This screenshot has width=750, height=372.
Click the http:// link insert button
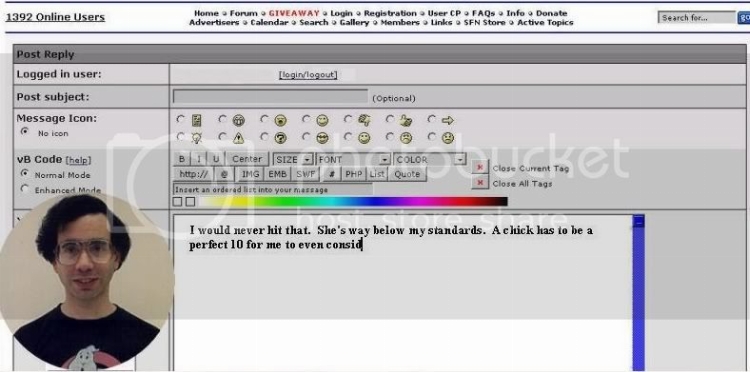pos(193,174)
